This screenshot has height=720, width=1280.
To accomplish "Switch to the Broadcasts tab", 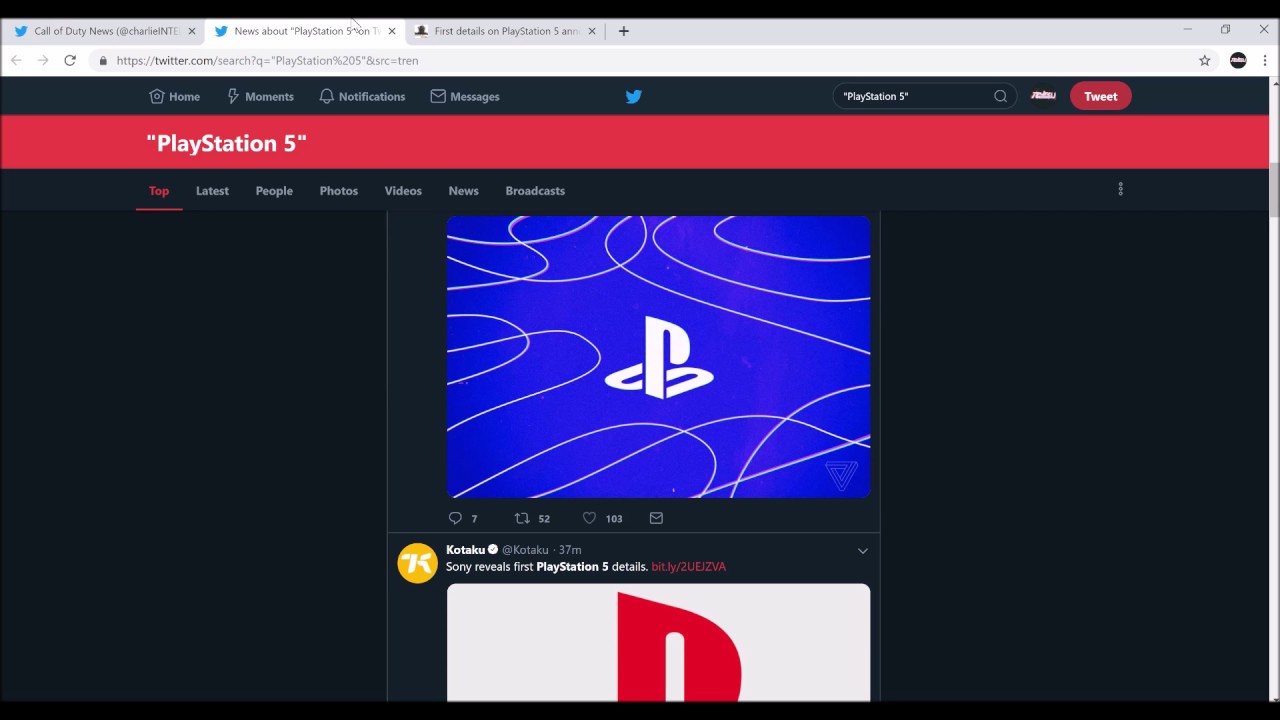I will coord(535,190).
